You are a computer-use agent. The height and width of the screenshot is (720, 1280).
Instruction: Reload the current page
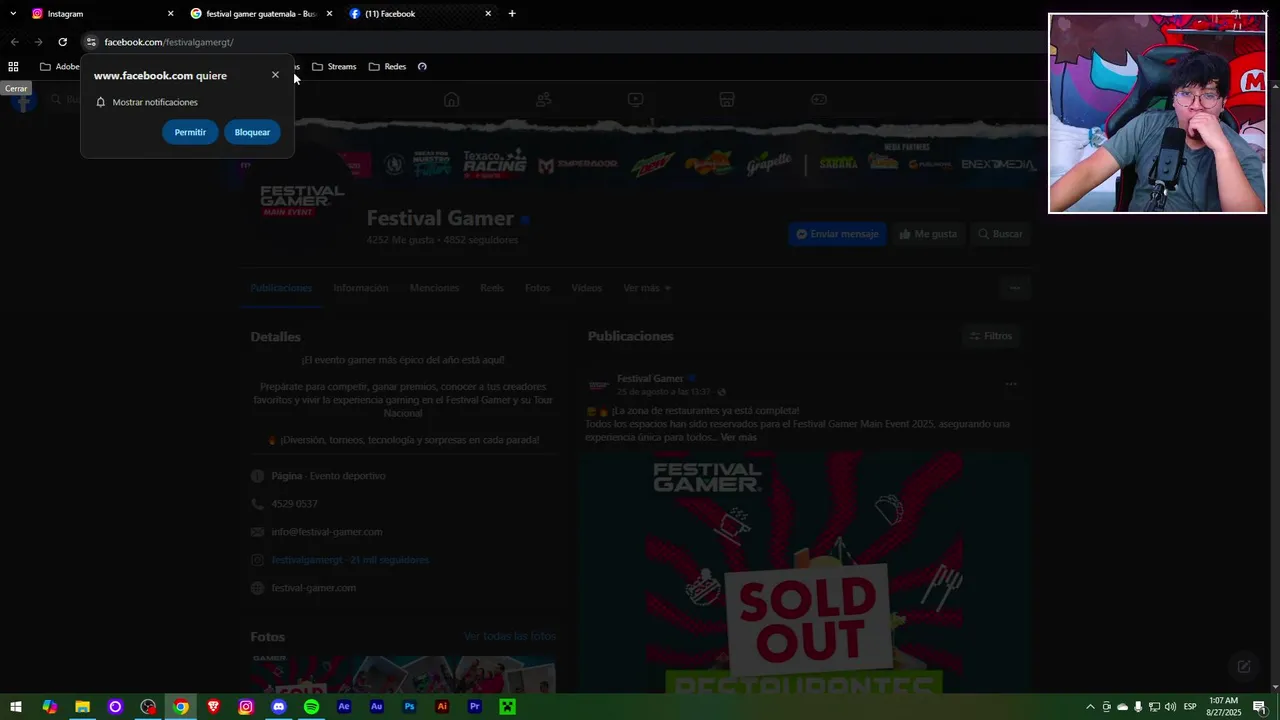click(62, 42)
